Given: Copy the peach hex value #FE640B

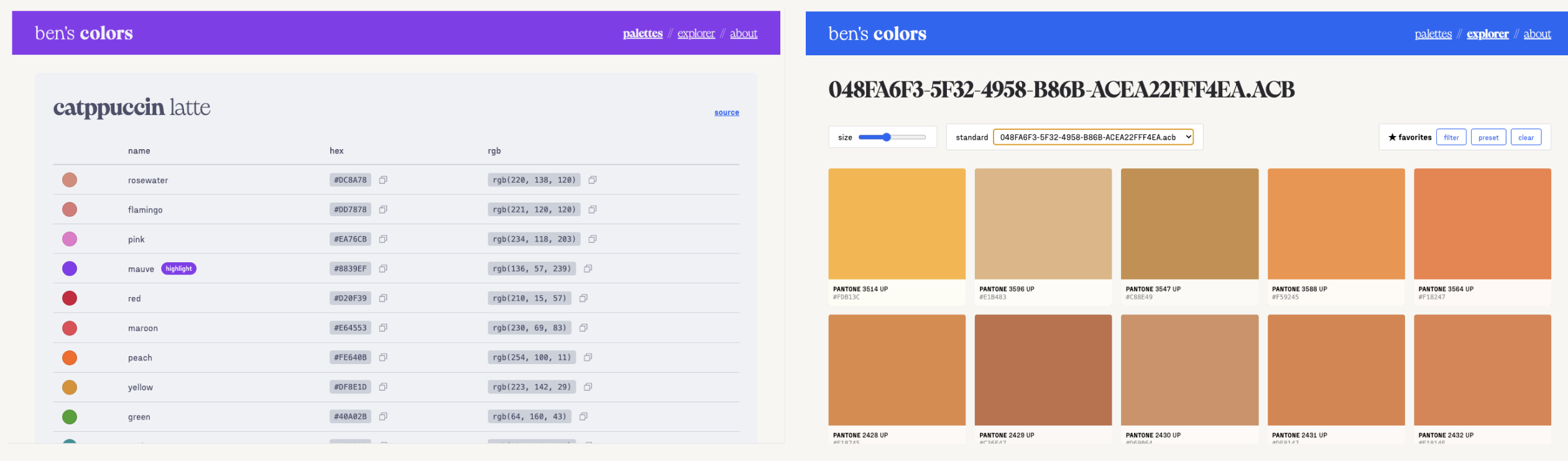Looking at the screenshot, I should [383, 357].
